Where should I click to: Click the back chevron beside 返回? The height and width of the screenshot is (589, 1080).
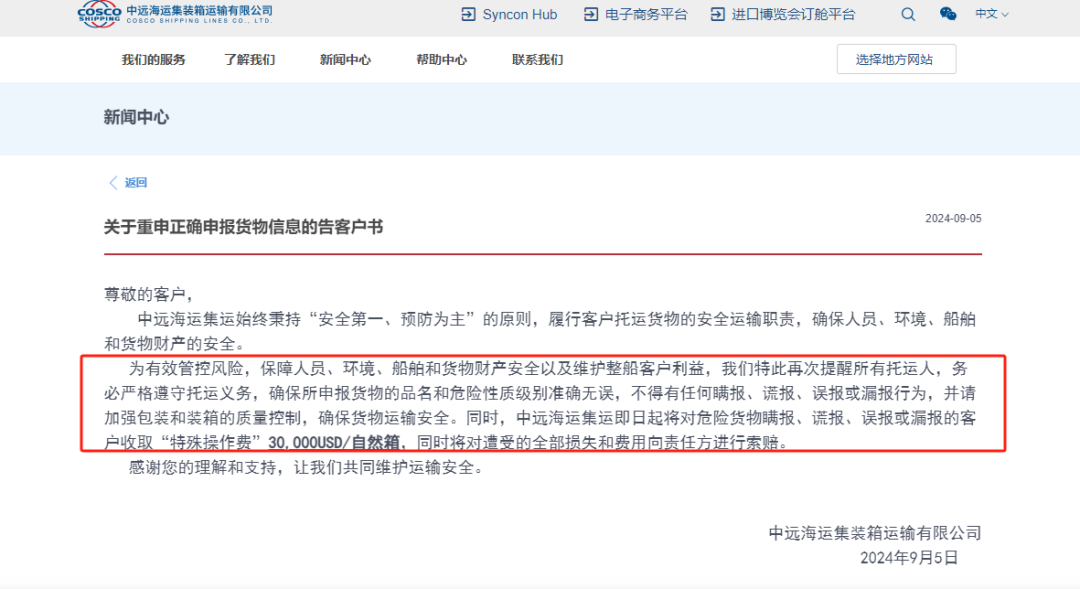113,183
